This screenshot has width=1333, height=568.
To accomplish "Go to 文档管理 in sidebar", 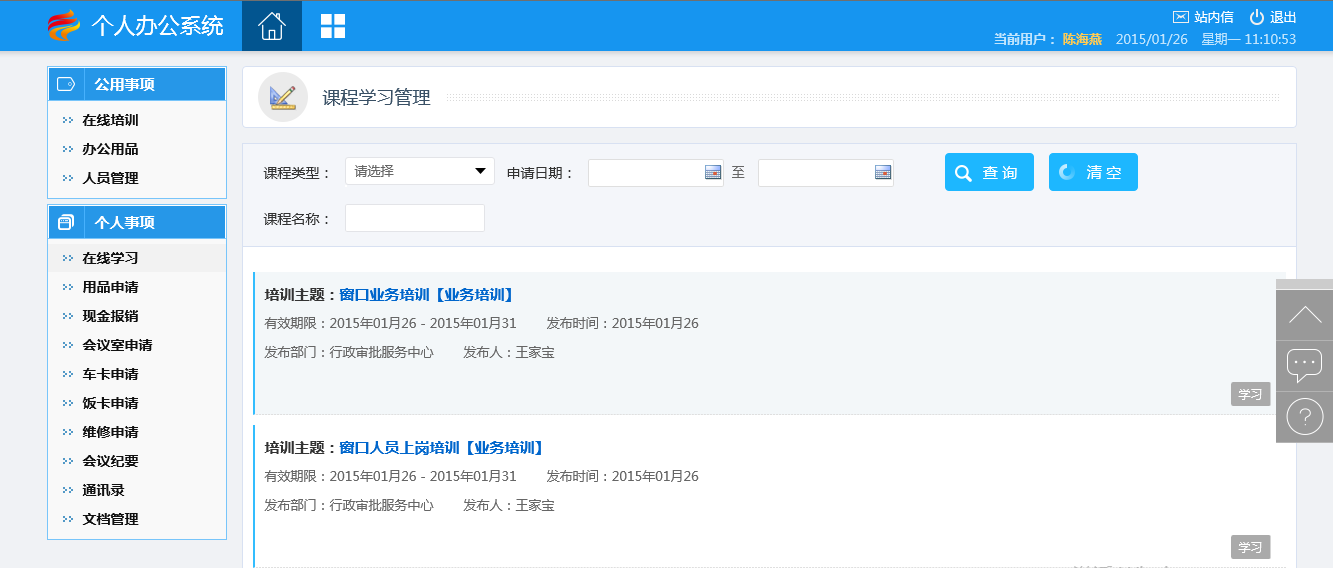I will [x=110, y=519].
